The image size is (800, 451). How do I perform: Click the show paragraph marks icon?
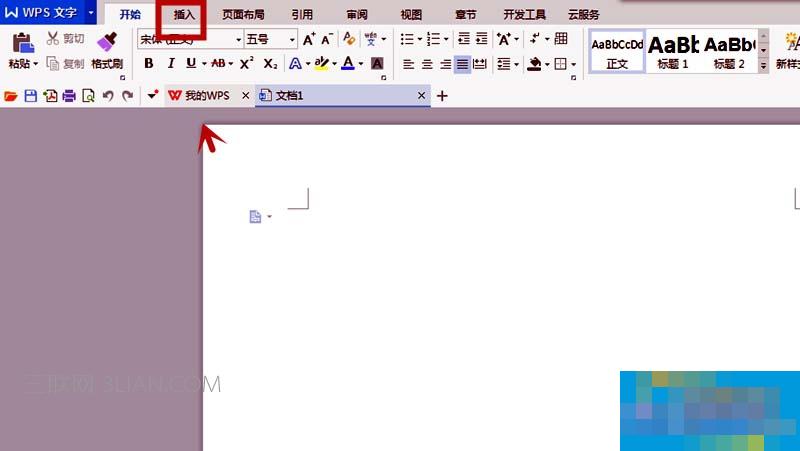534,38
